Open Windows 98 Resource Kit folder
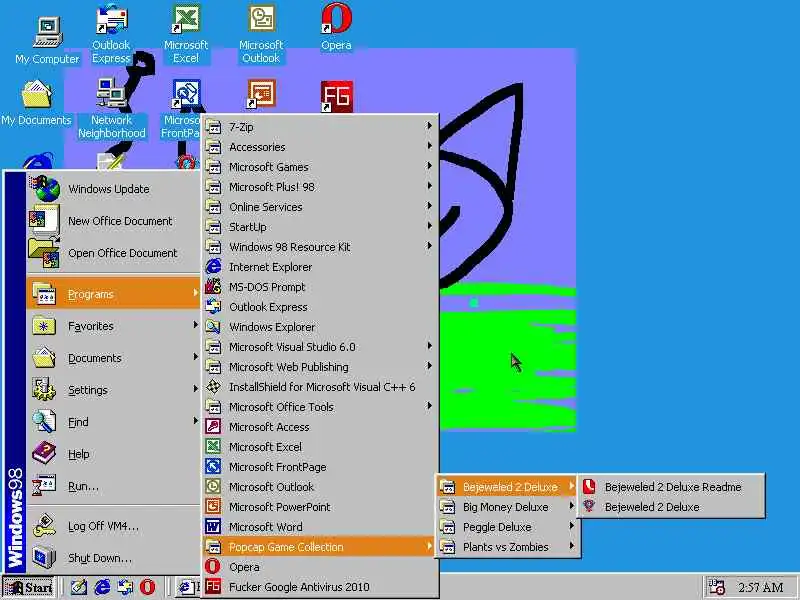Screen dimensions: 800x600 pyautogui.click(x=319, y=247)
